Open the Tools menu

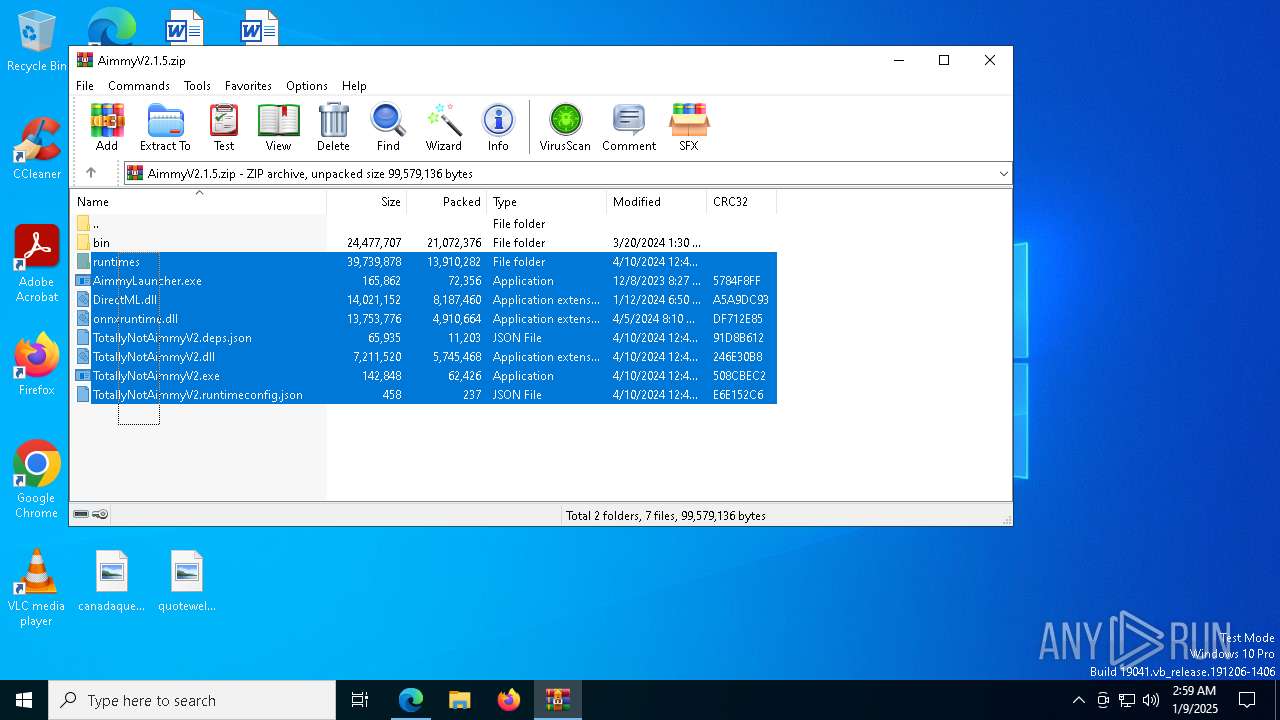coord(197,86)
